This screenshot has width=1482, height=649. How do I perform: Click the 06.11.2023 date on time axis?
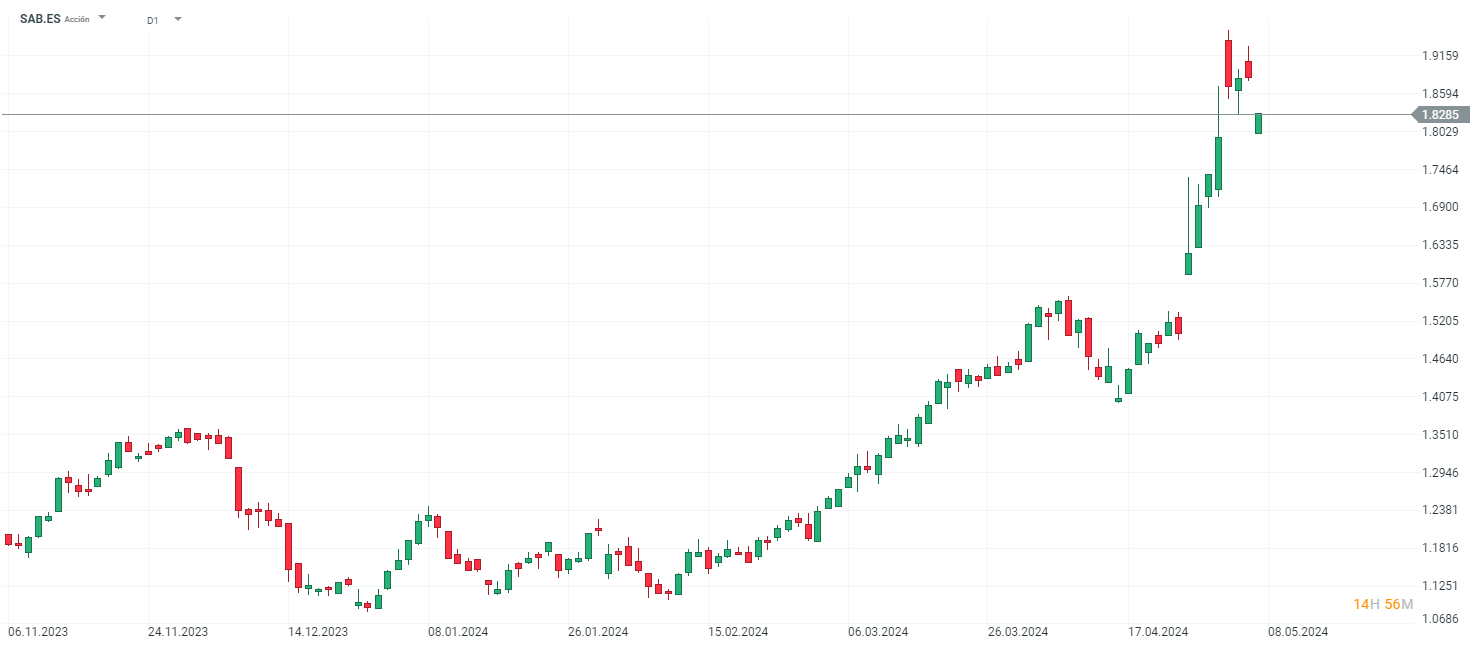click(38, 632)
